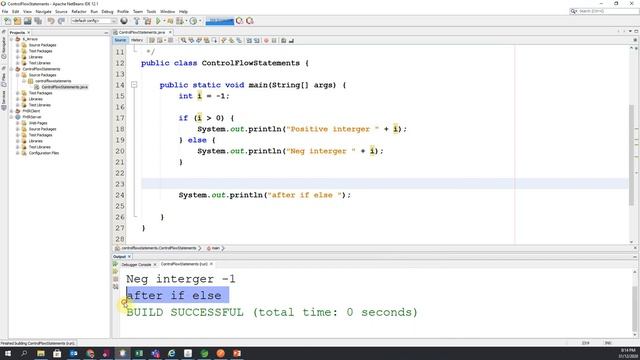Click the Clean and Build Project icon

(147, 21)
